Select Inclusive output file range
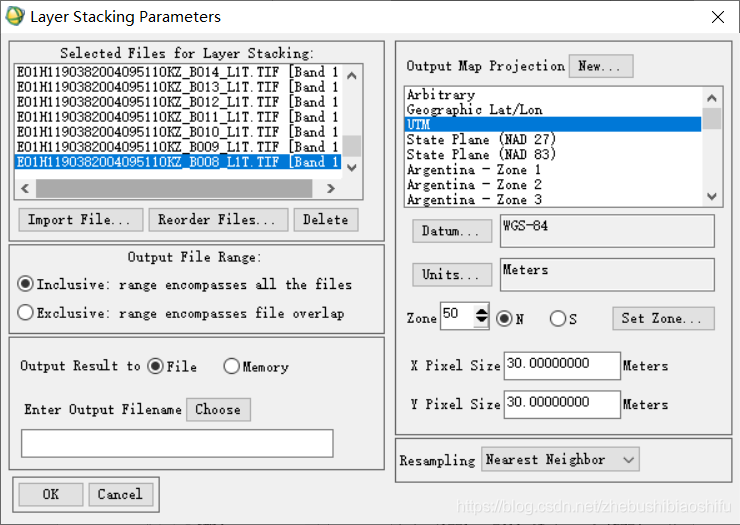The image size is (740, 525). pyautogui.click(x=25, y=284)
